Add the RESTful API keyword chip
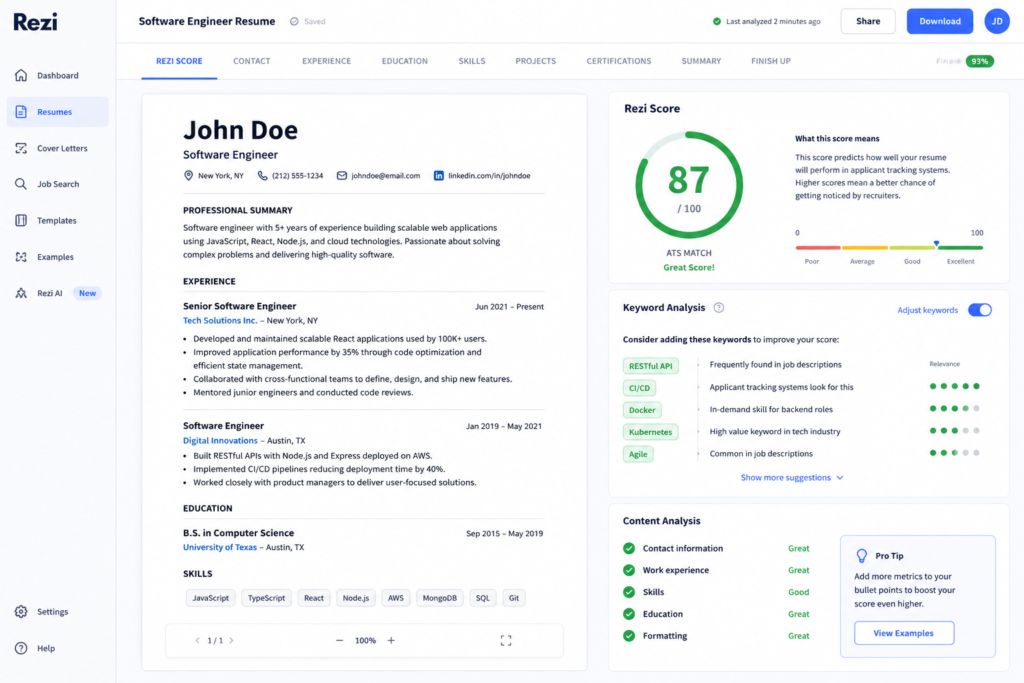This screenshot has width=1024, height=683. point(650,366)
